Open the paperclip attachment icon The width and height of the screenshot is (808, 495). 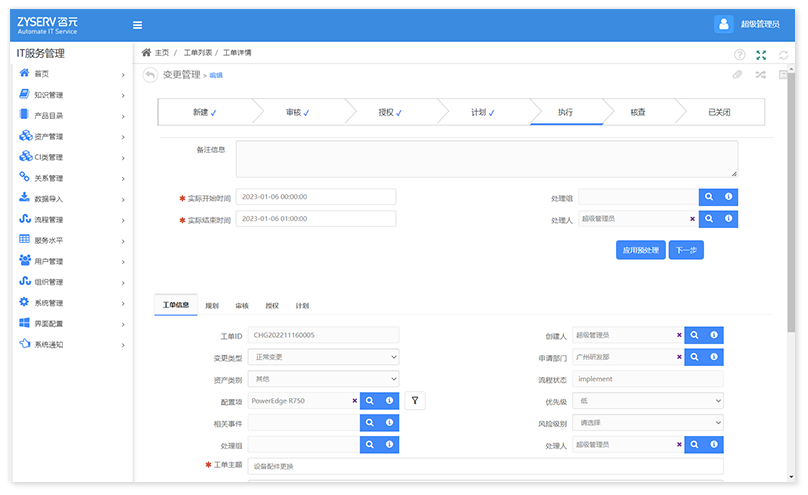737,75
